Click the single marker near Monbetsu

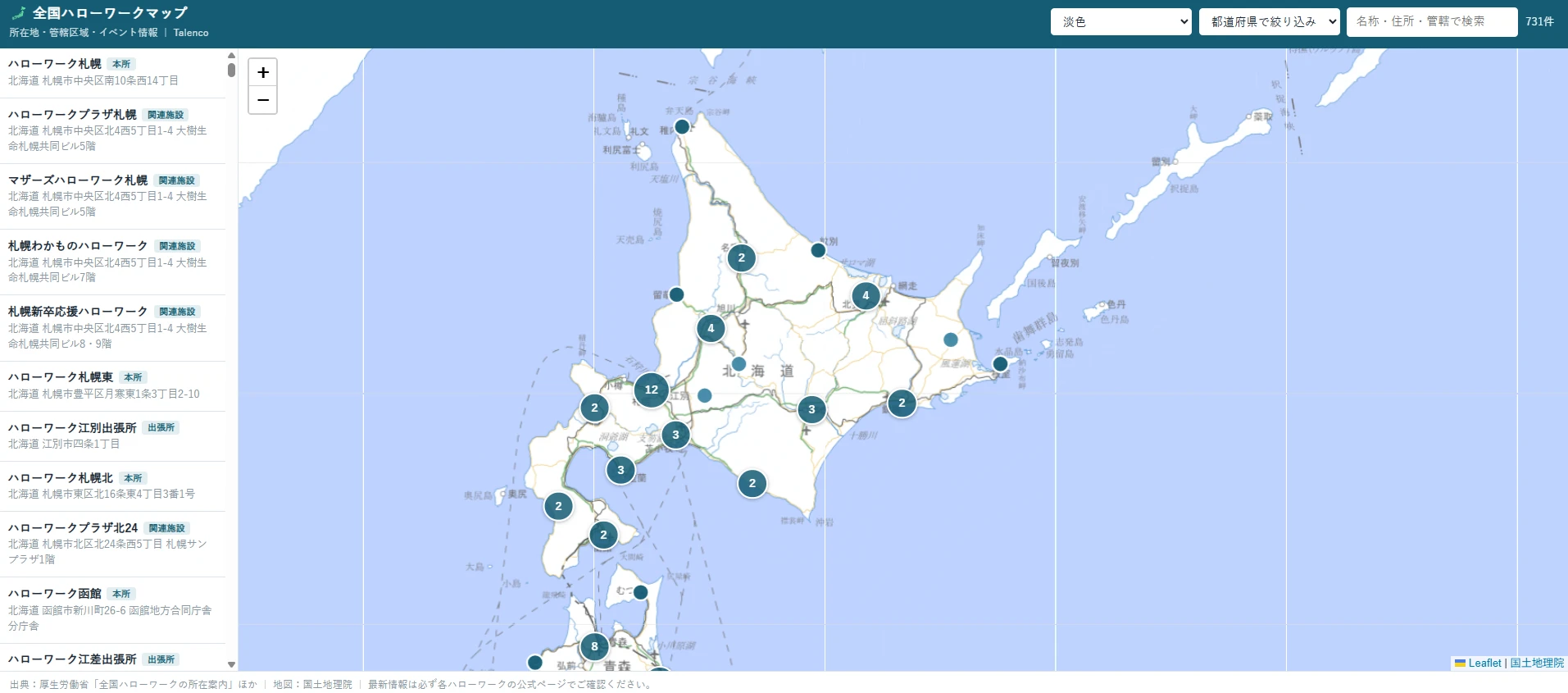(818, 250)
